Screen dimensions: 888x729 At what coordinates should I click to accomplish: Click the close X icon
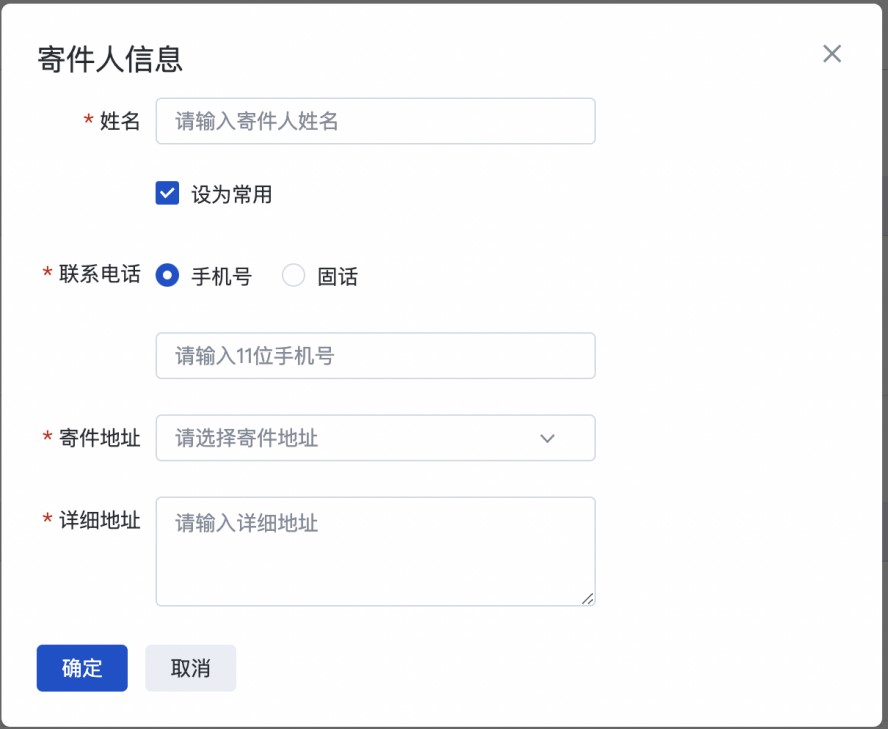(832, 54)
